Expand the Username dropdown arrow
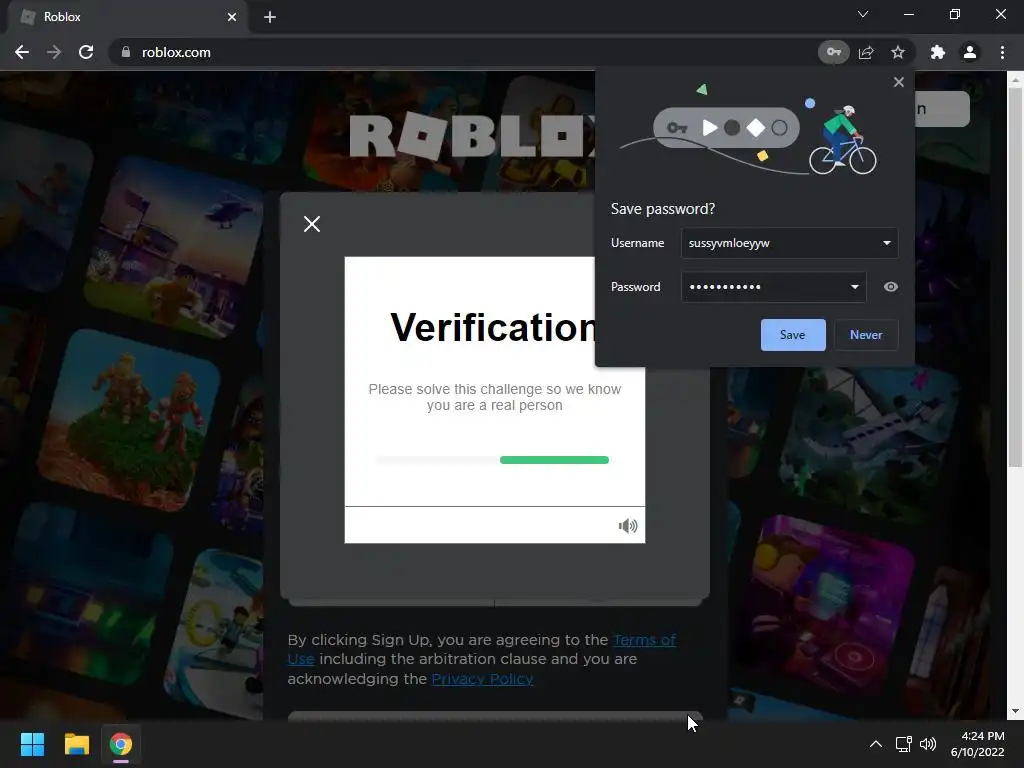This screenshot has height=768, width=1024. pyautogui.click(x=887, y=243)
